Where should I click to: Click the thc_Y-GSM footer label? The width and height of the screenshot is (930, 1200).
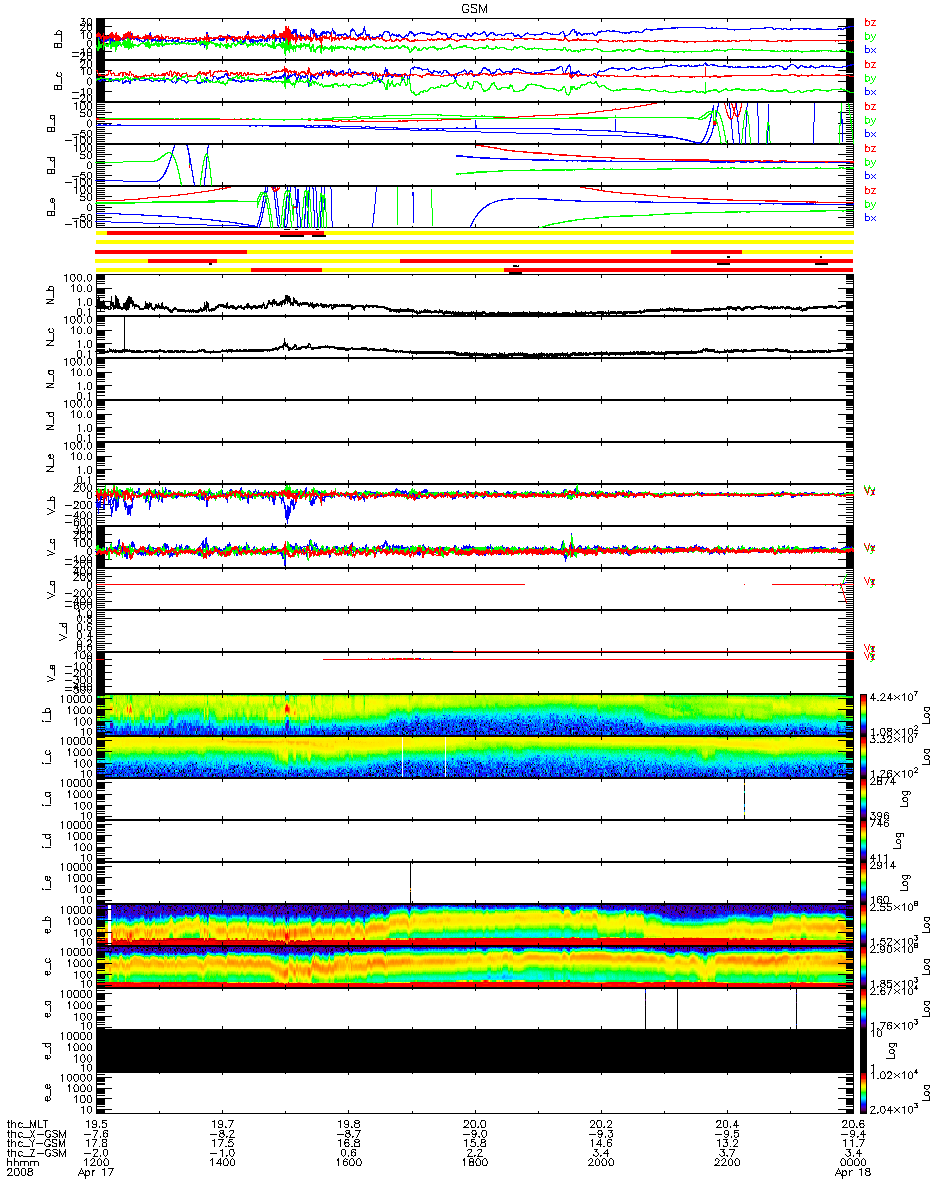point(35,1143)
